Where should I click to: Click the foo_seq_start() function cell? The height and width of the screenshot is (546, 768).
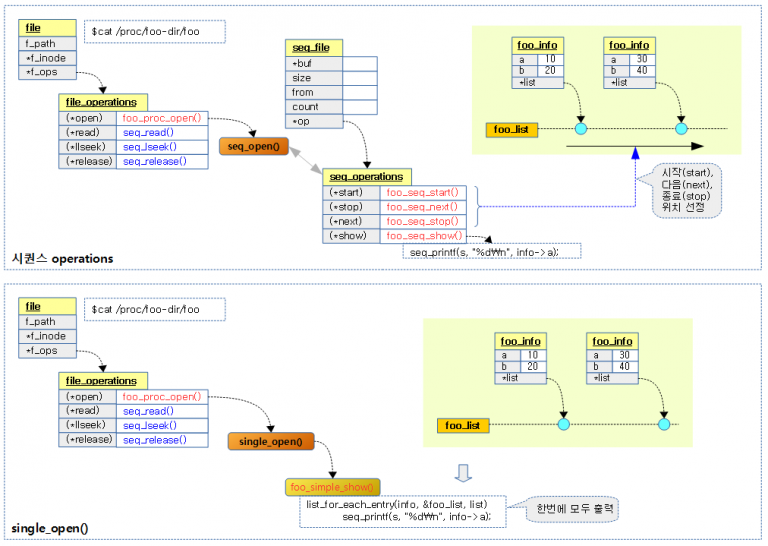tap(423, 192)
